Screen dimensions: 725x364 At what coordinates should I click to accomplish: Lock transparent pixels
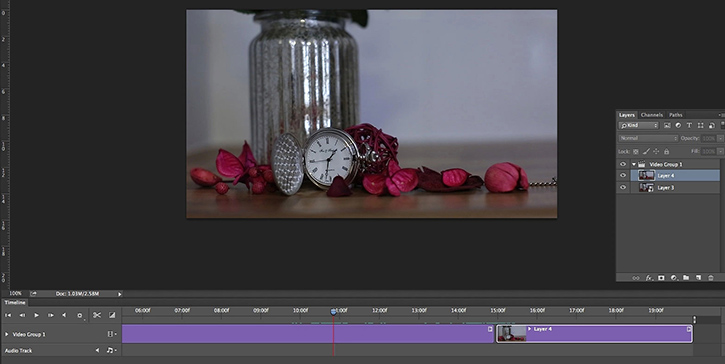coord(636,151)
